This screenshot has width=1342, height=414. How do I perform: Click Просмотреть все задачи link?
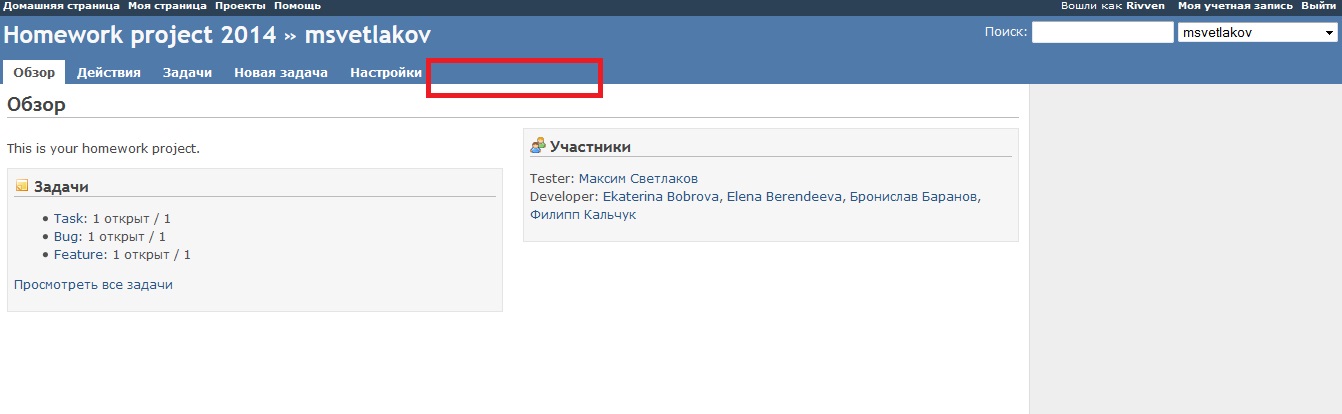pyautogui.click(x=93, y=285)
